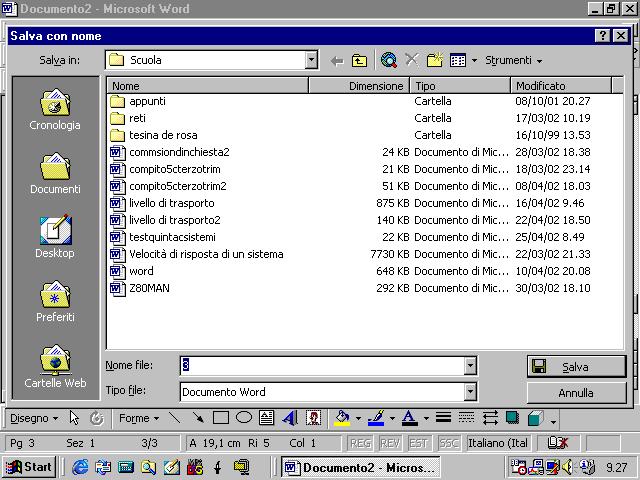The width and height of the screenshot is (640, 480).
Task: Click the delete X icon in the dialog toolbar
Action: (x=411, y=60)
